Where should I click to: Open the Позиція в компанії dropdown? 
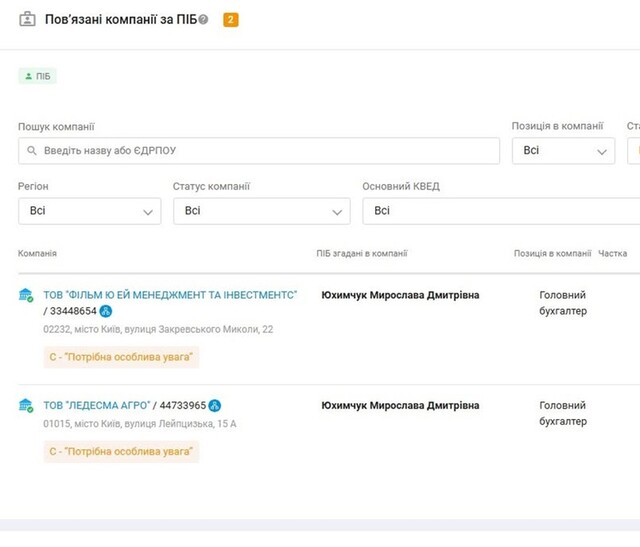563,151
